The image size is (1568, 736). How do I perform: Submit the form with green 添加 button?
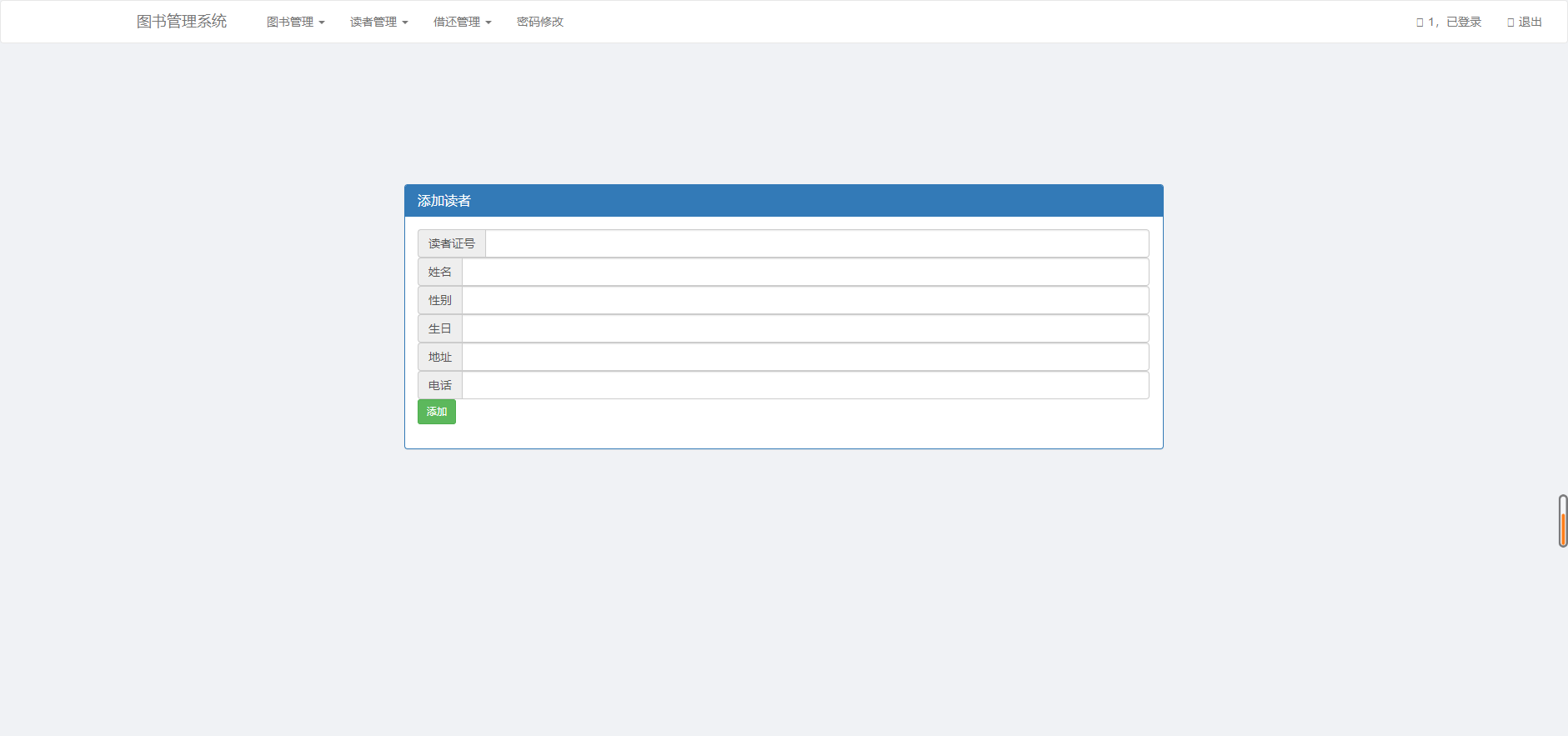437,412
